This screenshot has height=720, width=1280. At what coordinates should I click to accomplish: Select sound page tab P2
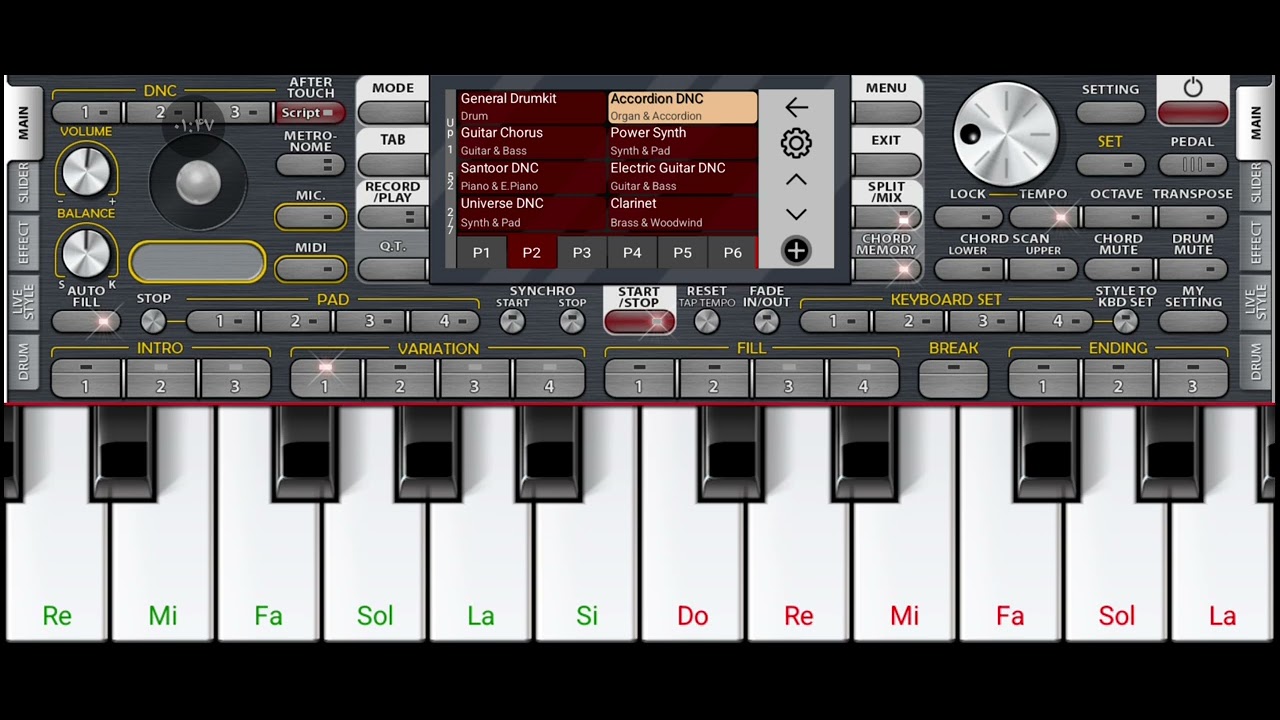point(532,253)
